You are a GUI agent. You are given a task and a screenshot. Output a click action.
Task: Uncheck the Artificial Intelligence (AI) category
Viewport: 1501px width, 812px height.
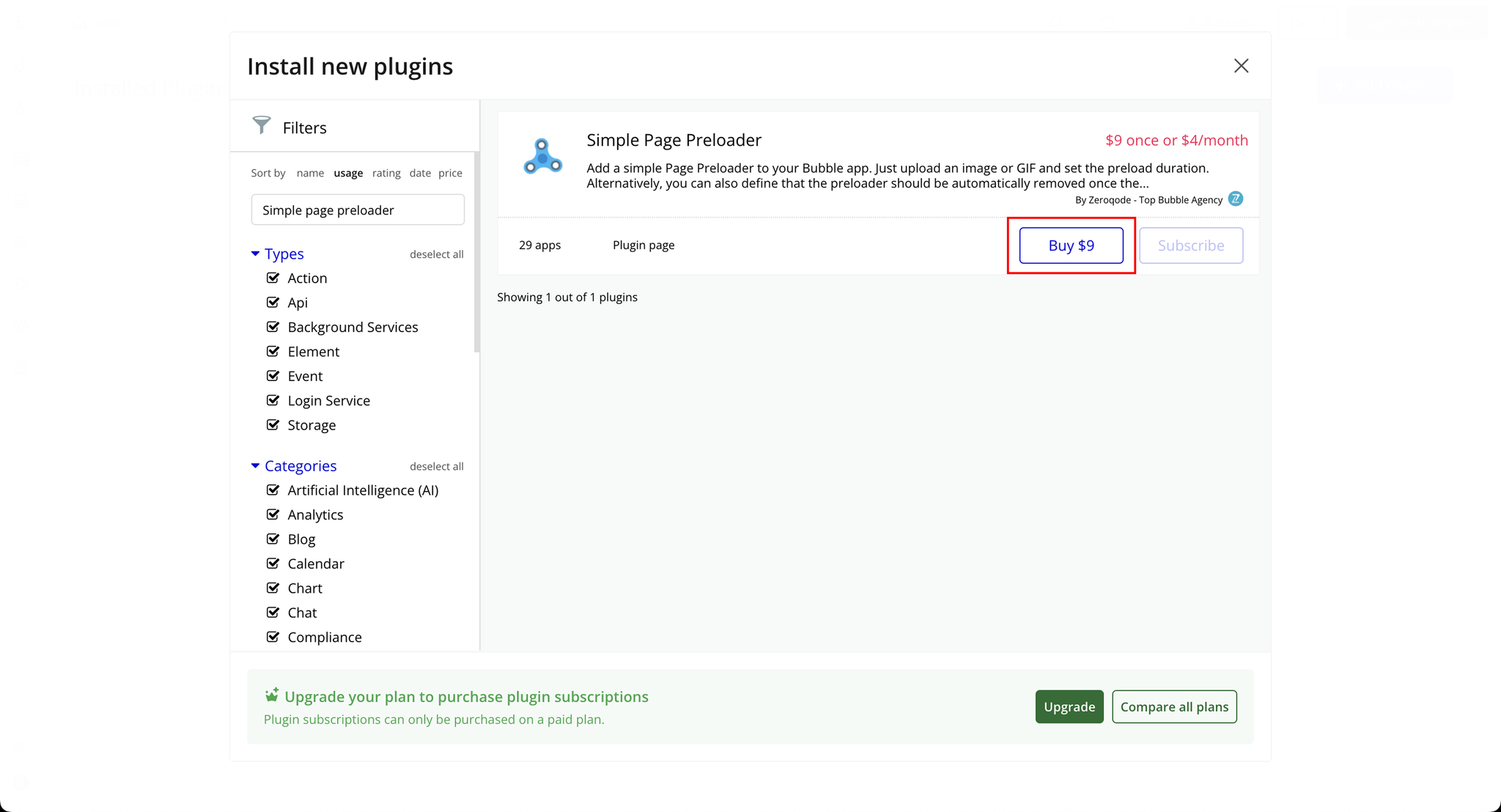pos(273,490)
